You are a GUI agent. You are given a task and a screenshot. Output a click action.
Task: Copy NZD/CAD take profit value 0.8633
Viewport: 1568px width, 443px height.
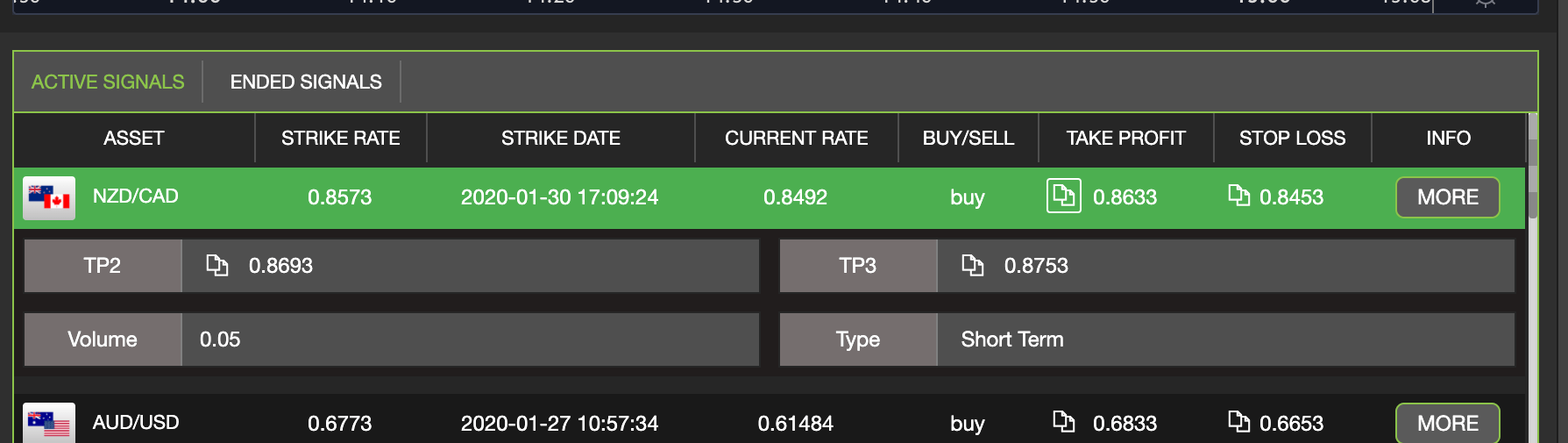(x=1063, y=196)
